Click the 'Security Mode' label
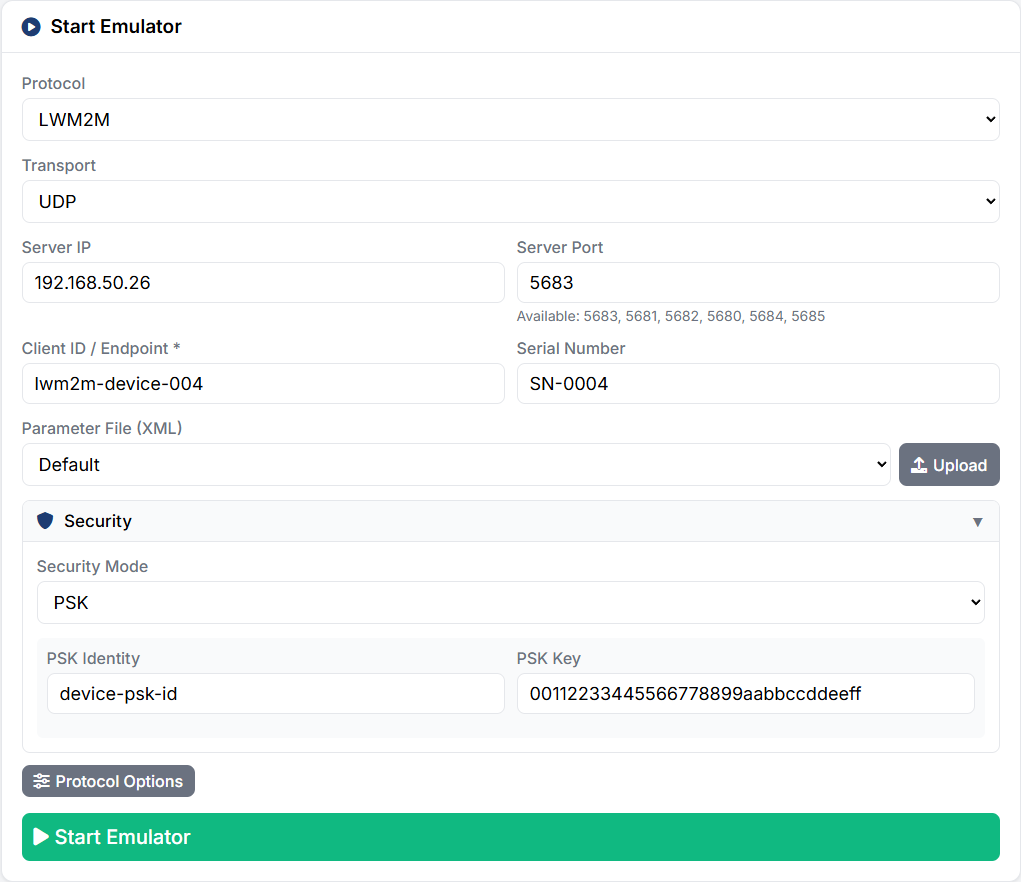Image resolution: width=1021 pixels, height=882 pixels. pyautogui.click(x=92, y=566)
